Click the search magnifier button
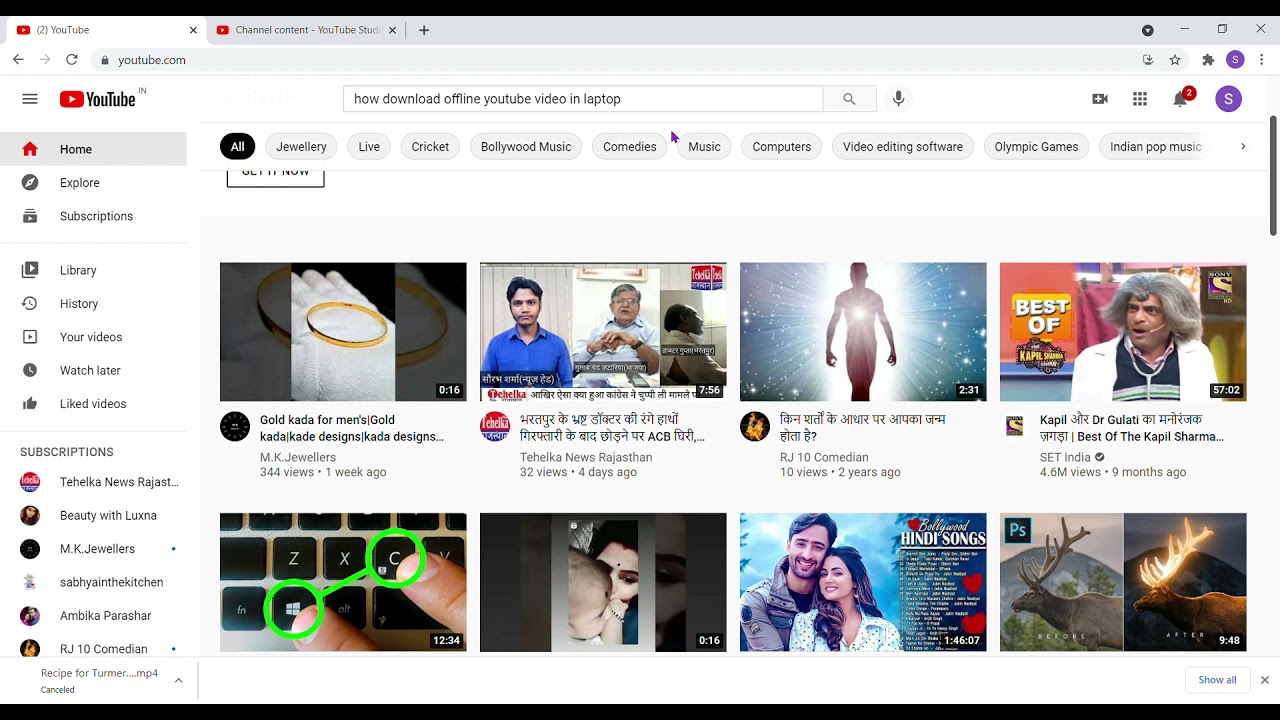Screen dimensions: 1280x720 (x=849, y=99)
